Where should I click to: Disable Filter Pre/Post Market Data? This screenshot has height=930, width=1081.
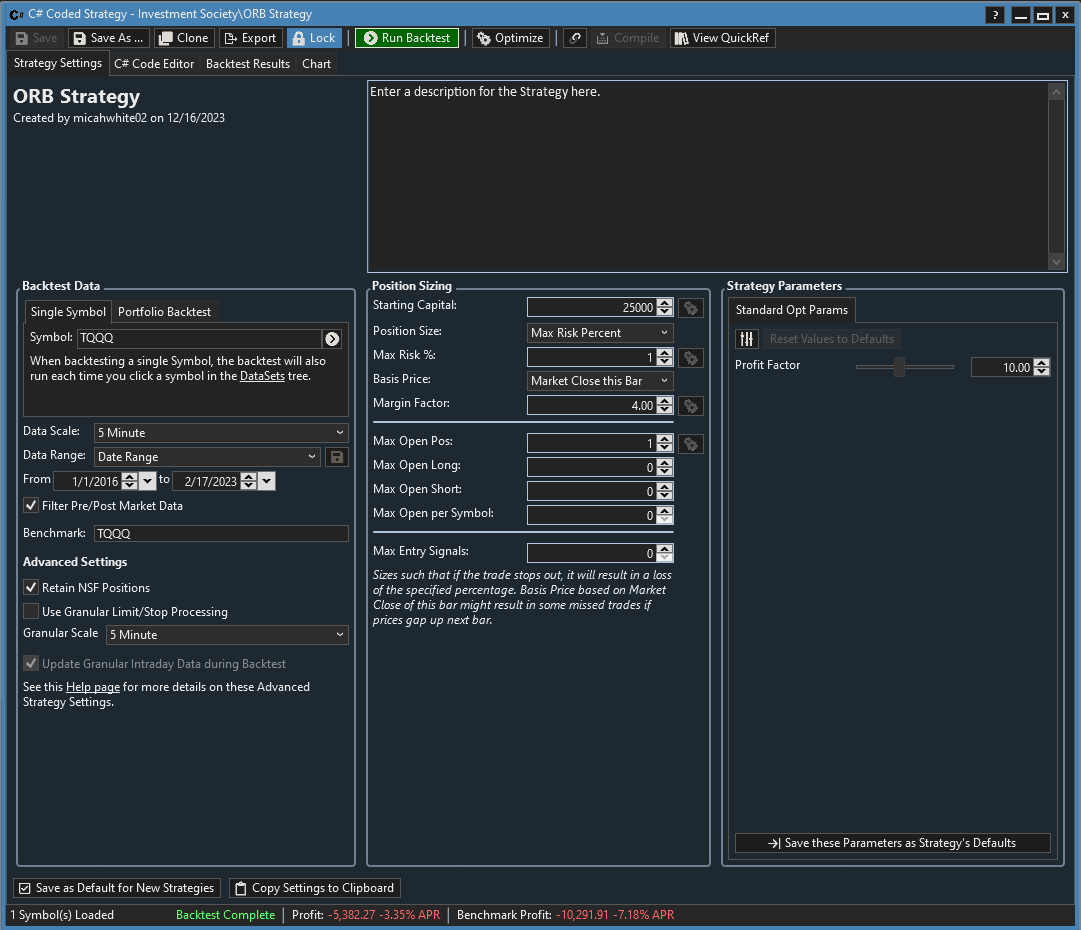point(31,506)
